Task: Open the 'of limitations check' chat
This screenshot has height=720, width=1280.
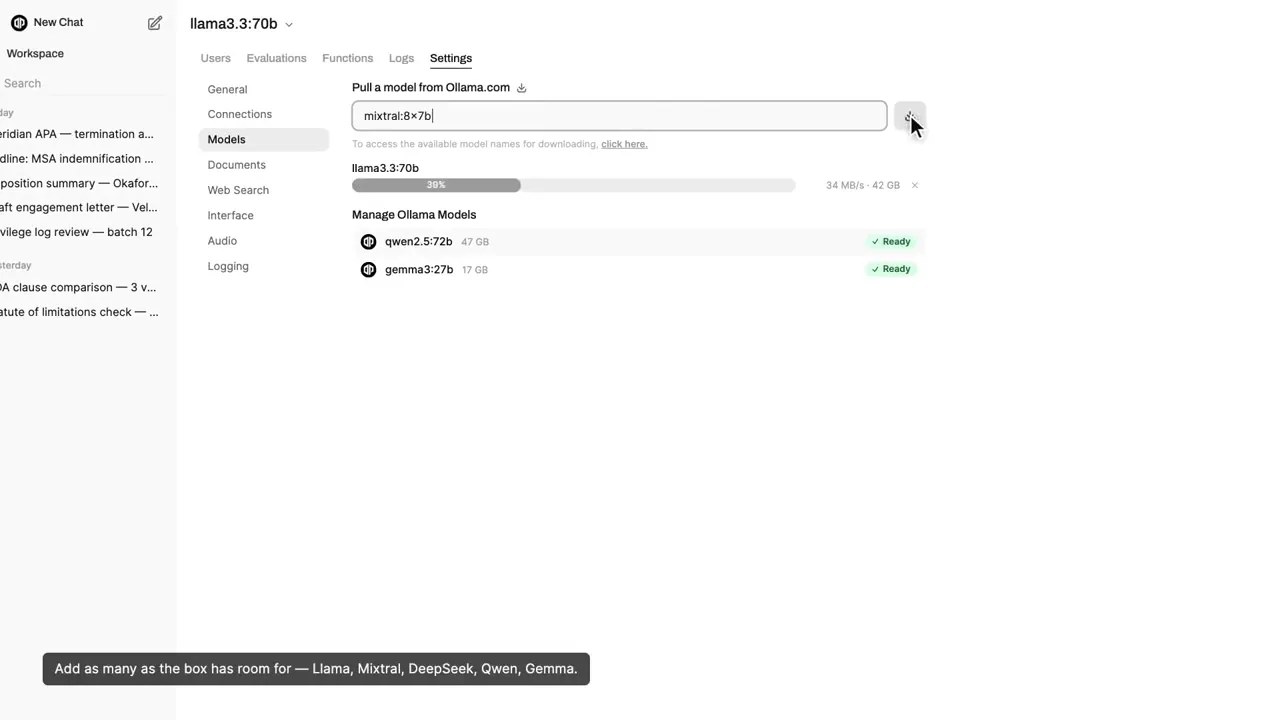Action: click(78, 312)
